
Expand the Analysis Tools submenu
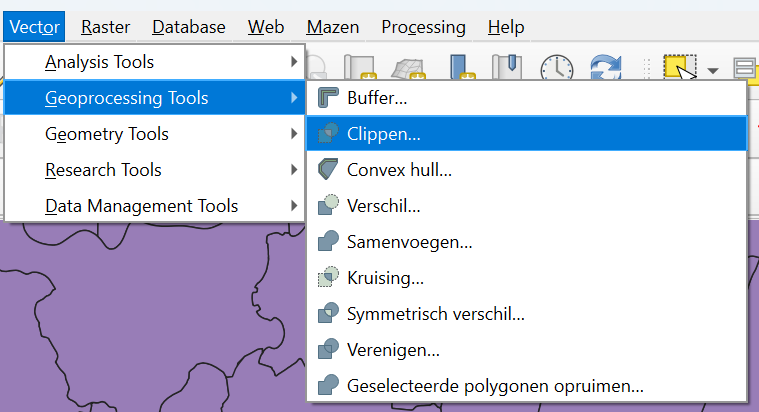[155, 62]
